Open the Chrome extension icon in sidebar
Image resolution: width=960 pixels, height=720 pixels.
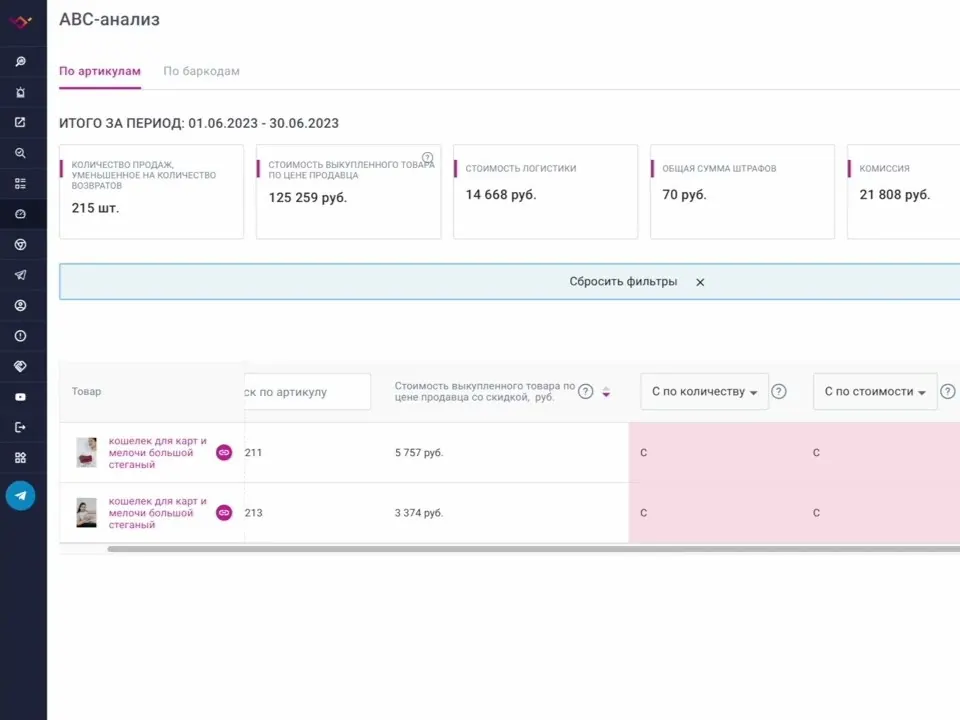tap(20, 245)
